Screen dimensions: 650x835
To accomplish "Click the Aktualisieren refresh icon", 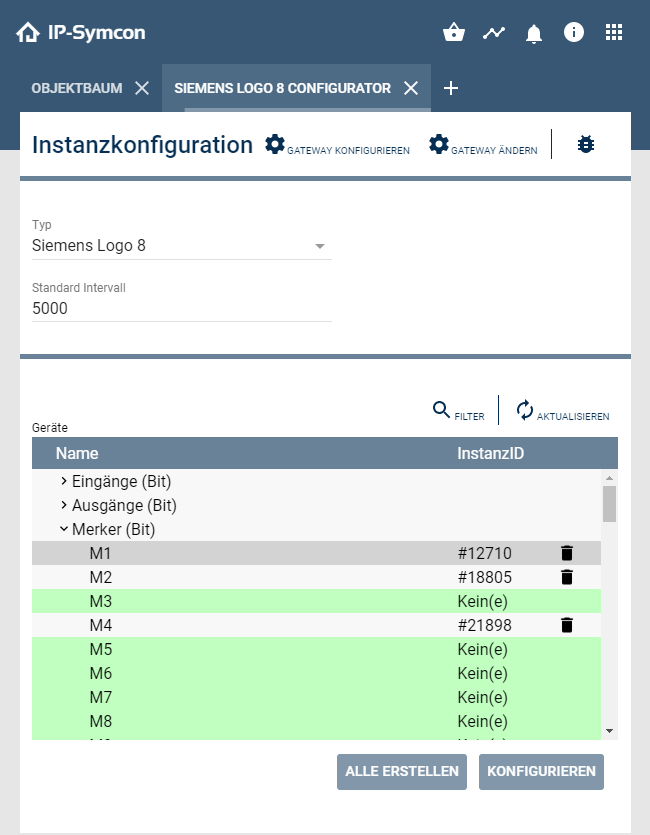I will tap(523, 409).
